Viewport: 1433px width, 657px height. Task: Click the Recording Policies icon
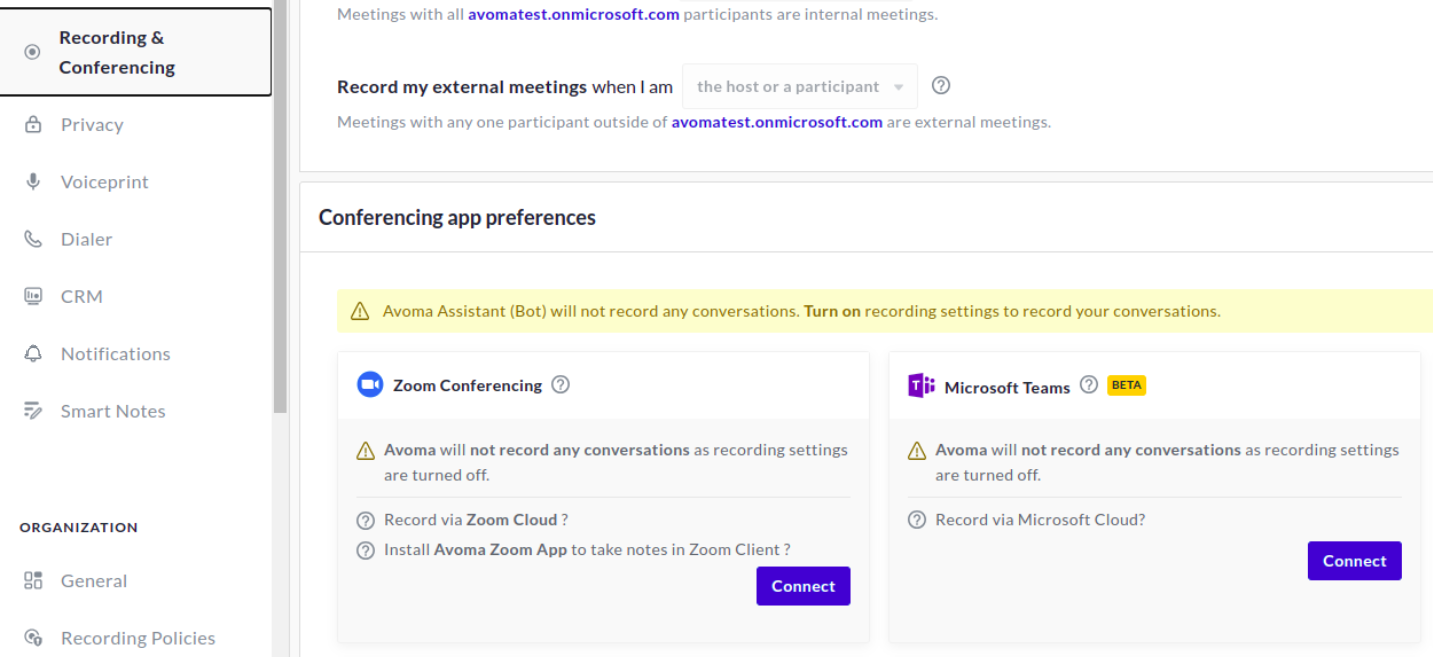(x=33, y=638)
